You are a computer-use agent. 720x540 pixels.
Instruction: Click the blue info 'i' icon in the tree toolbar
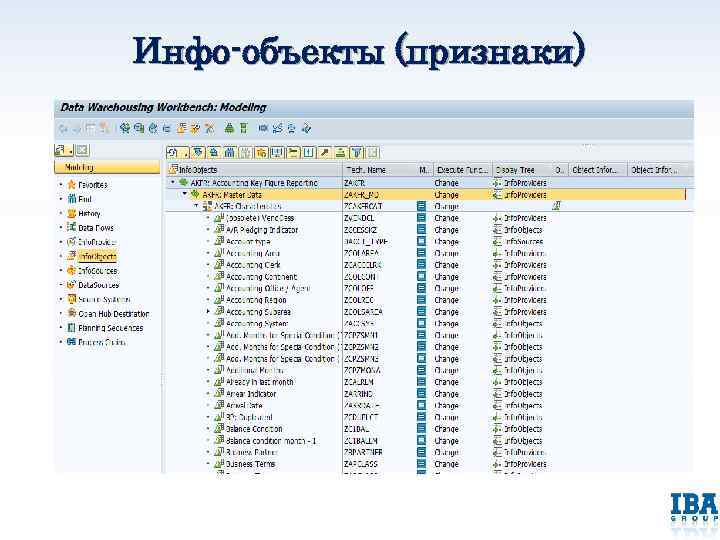309,152
